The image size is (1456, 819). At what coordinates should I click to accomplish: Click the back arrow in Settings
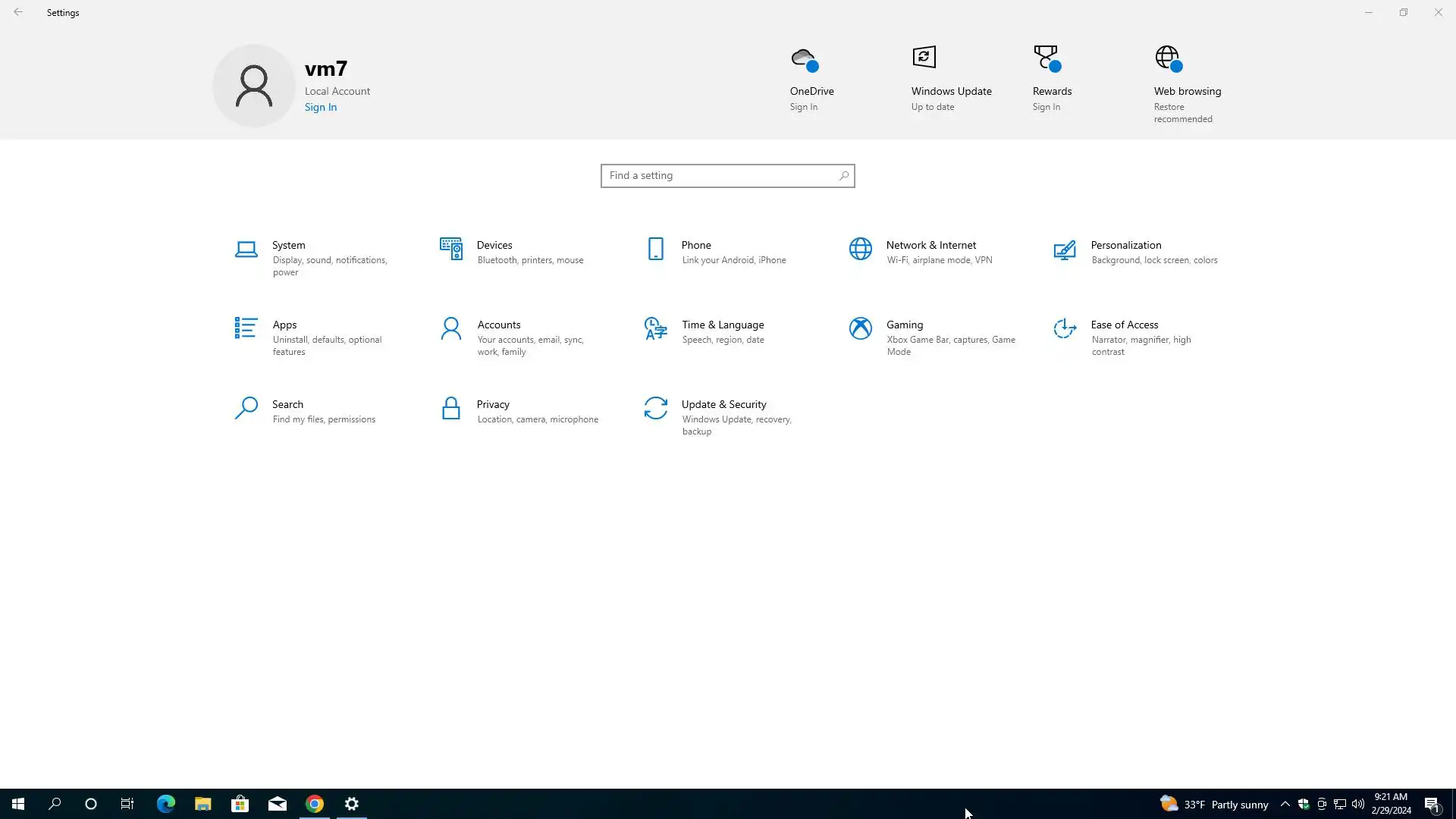(x=18, y=12)
